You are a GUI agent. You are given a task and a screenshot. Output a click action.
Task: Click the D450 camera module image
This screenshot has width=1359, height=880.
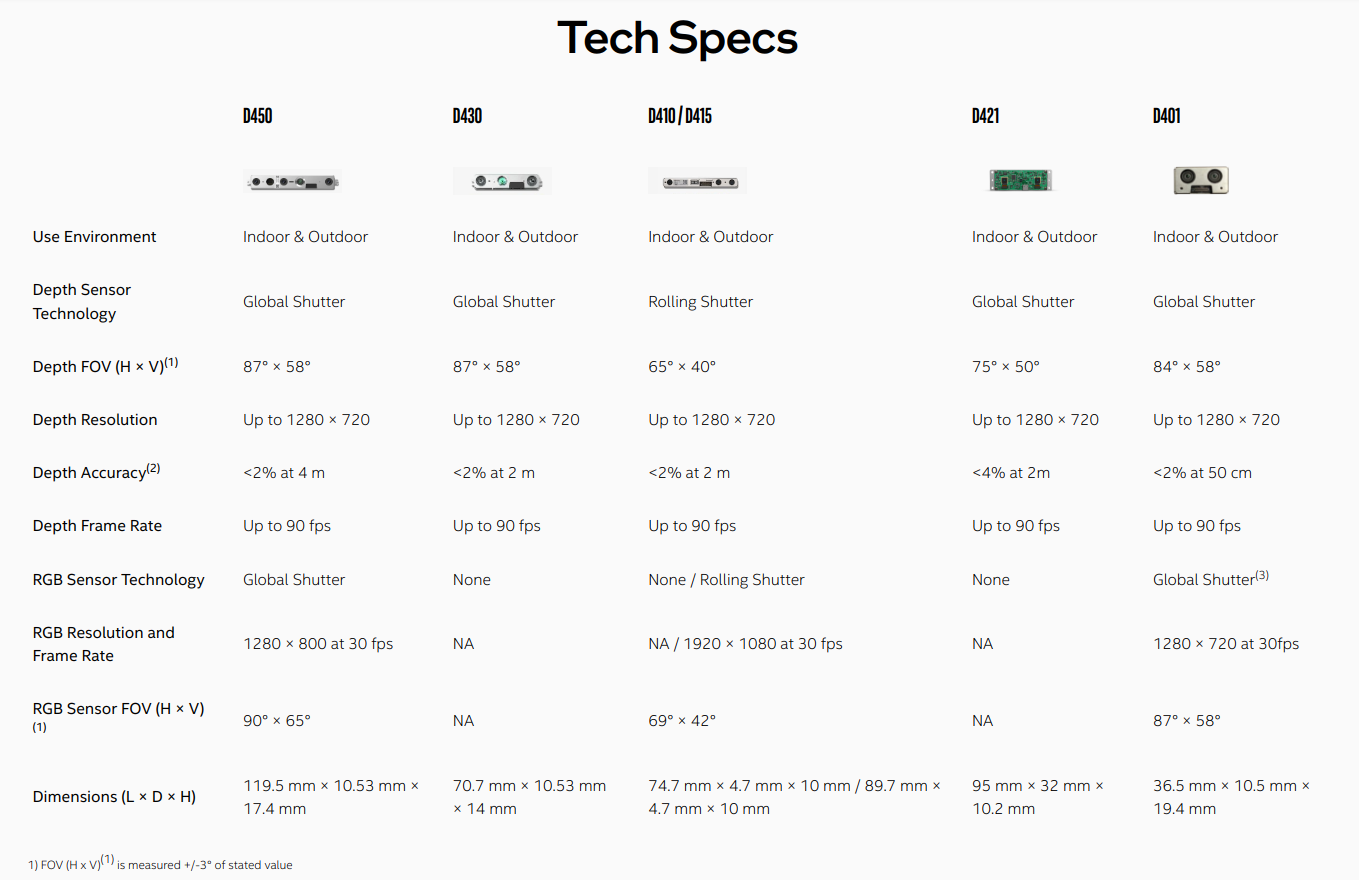click(293, 181)
